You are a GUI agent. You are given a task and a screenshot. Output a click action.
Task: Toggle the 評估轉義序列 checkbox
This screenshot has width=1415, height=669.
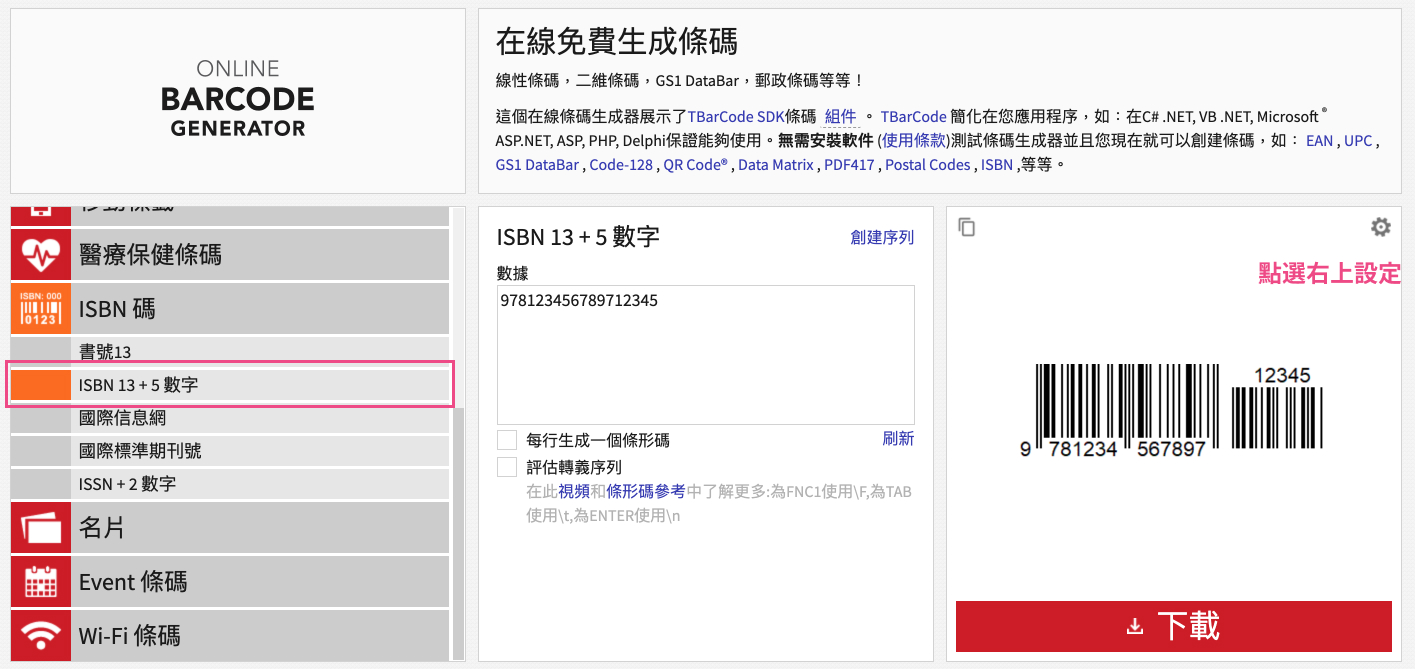coord(507,467)
